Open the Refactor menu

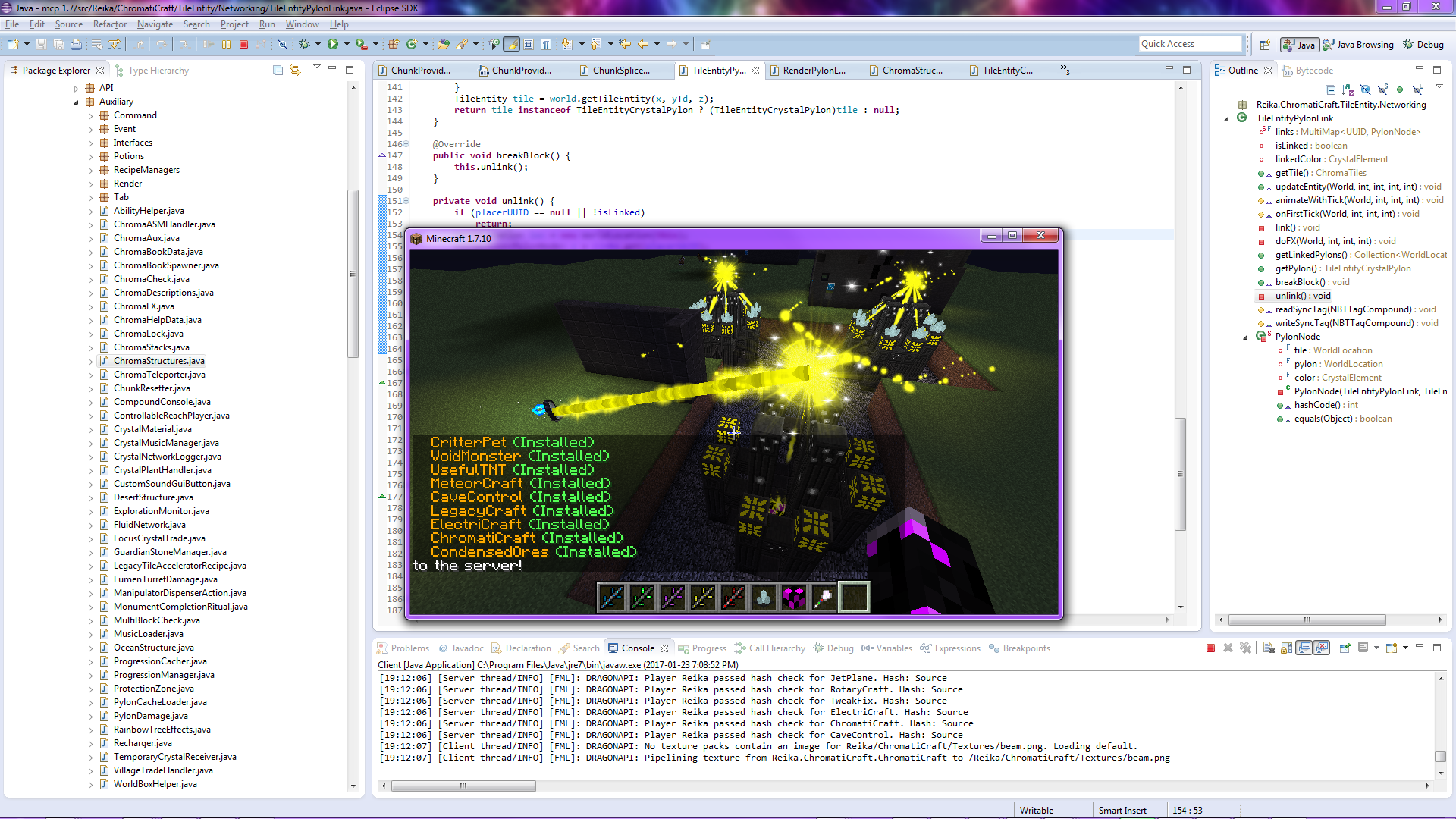coord(109,24)
